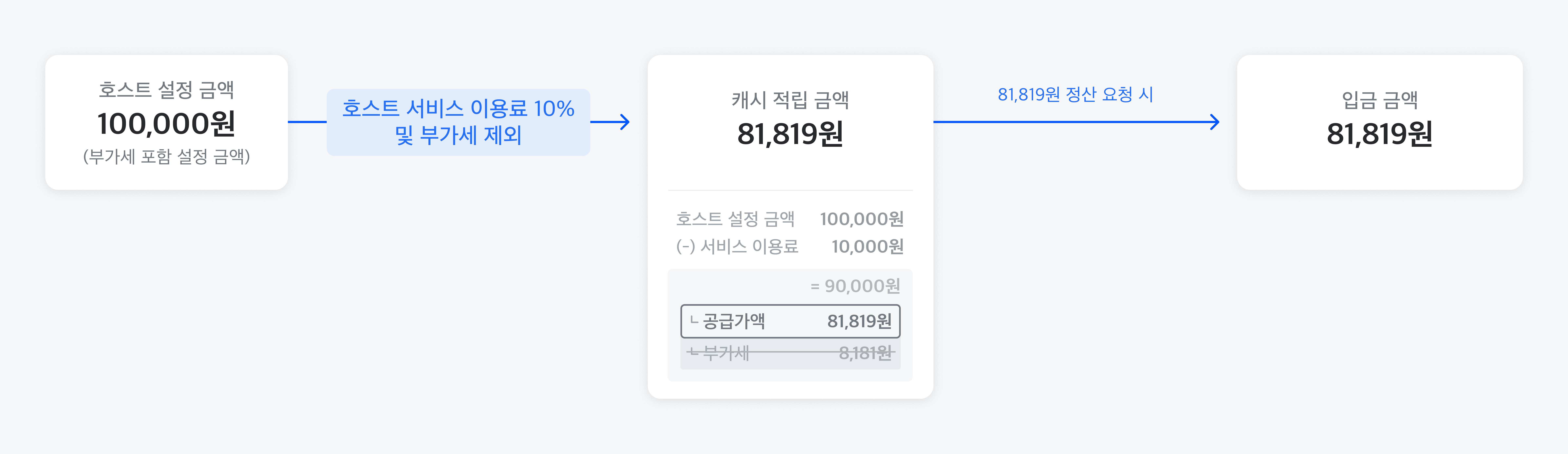Click the gray 호스트 설정 금액 breakdown label

click(735, 219)
